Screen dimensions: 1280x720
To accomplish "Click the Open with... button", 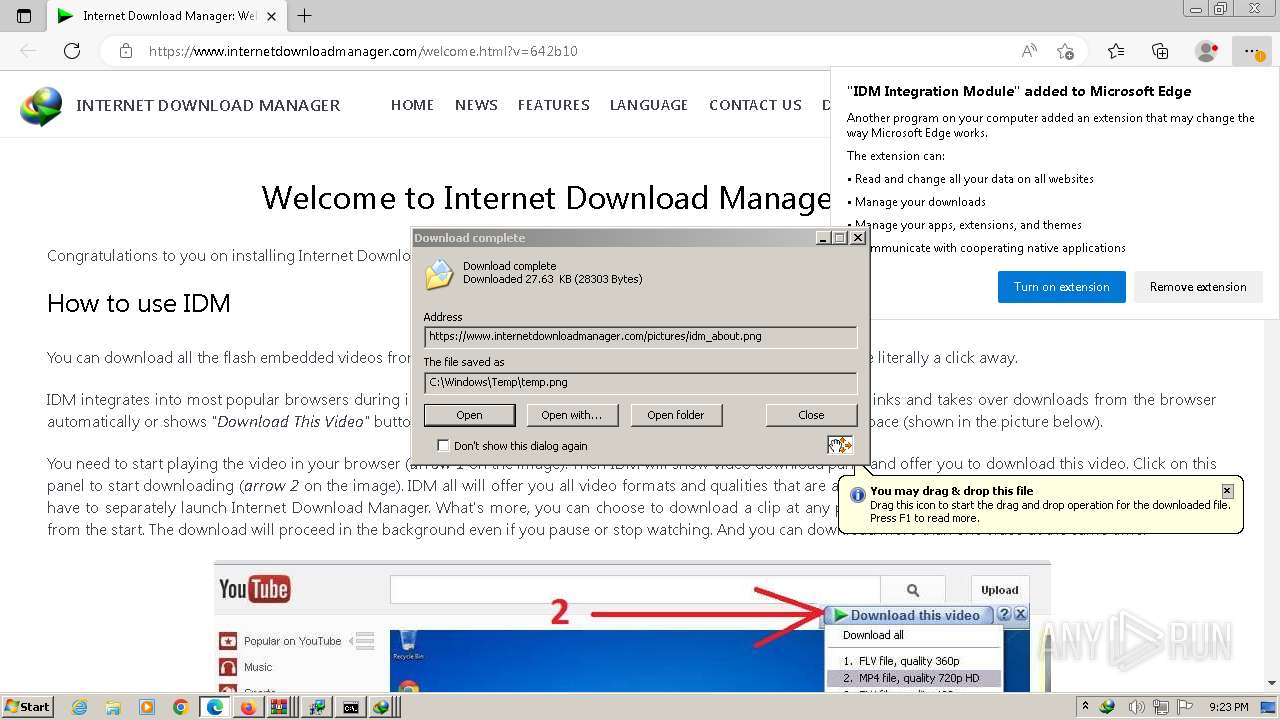I will tap(572, 415).
